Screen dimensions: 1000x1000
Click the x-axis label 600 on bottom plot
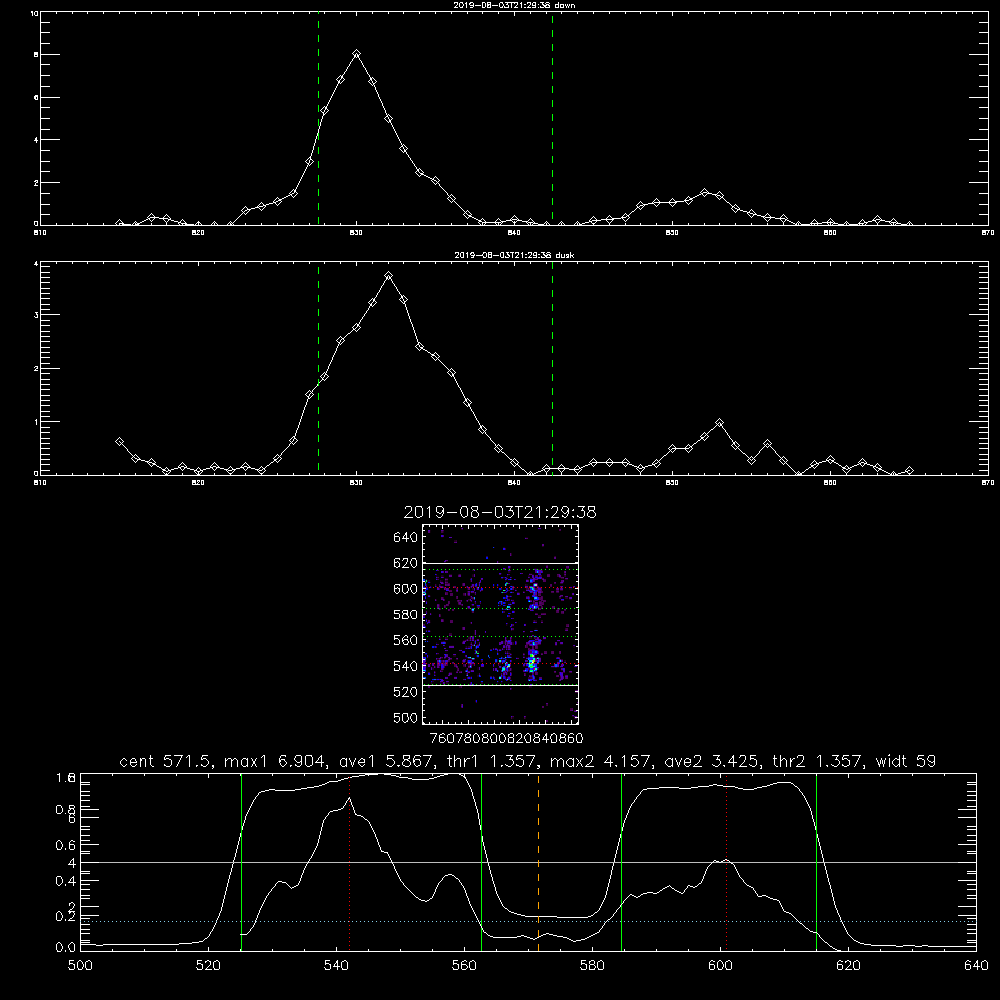point(720,965)
